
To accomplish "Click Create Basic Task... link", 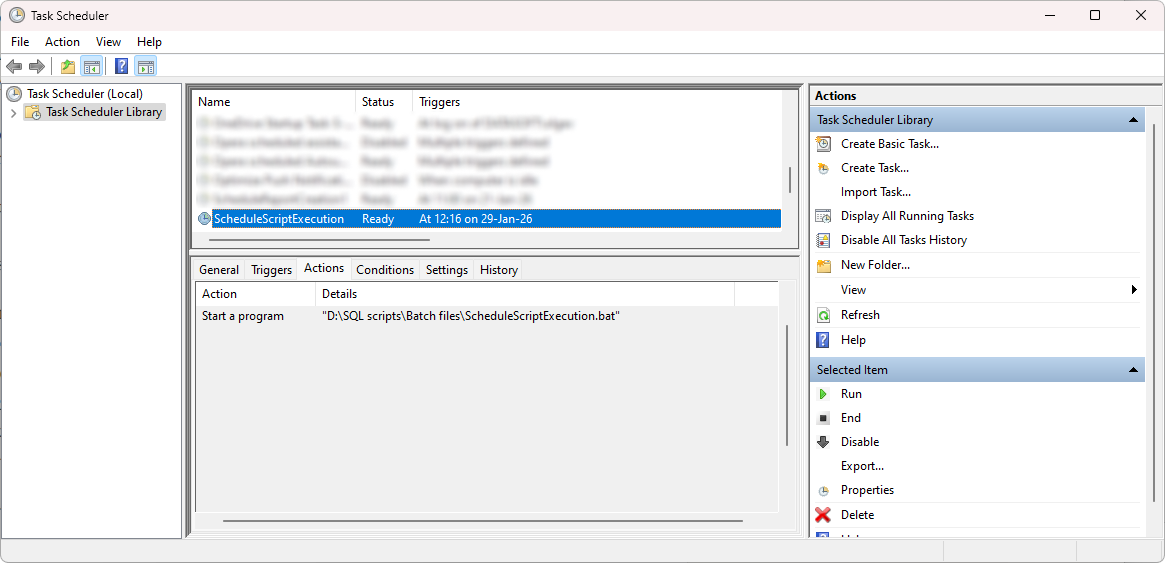I will click(x=890, y=144).
